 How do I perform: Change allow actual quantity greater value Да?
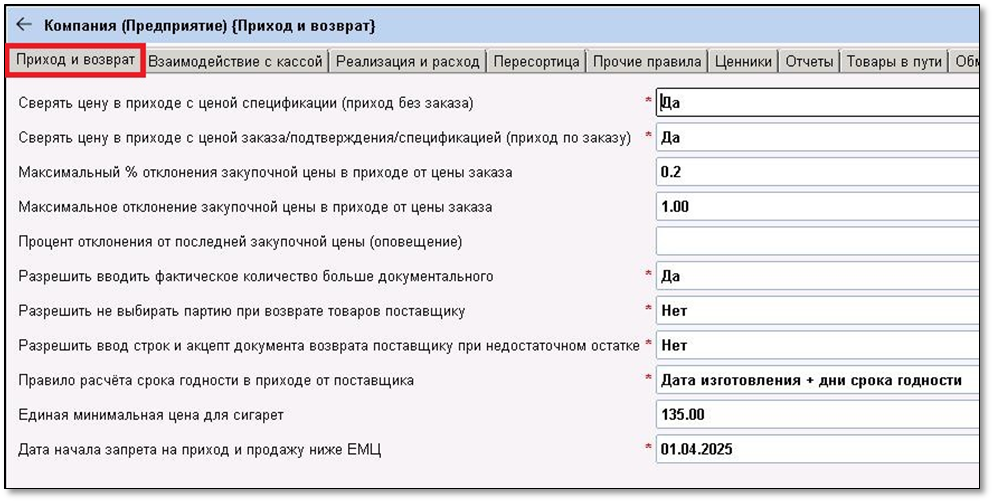(x=816, y=276)
